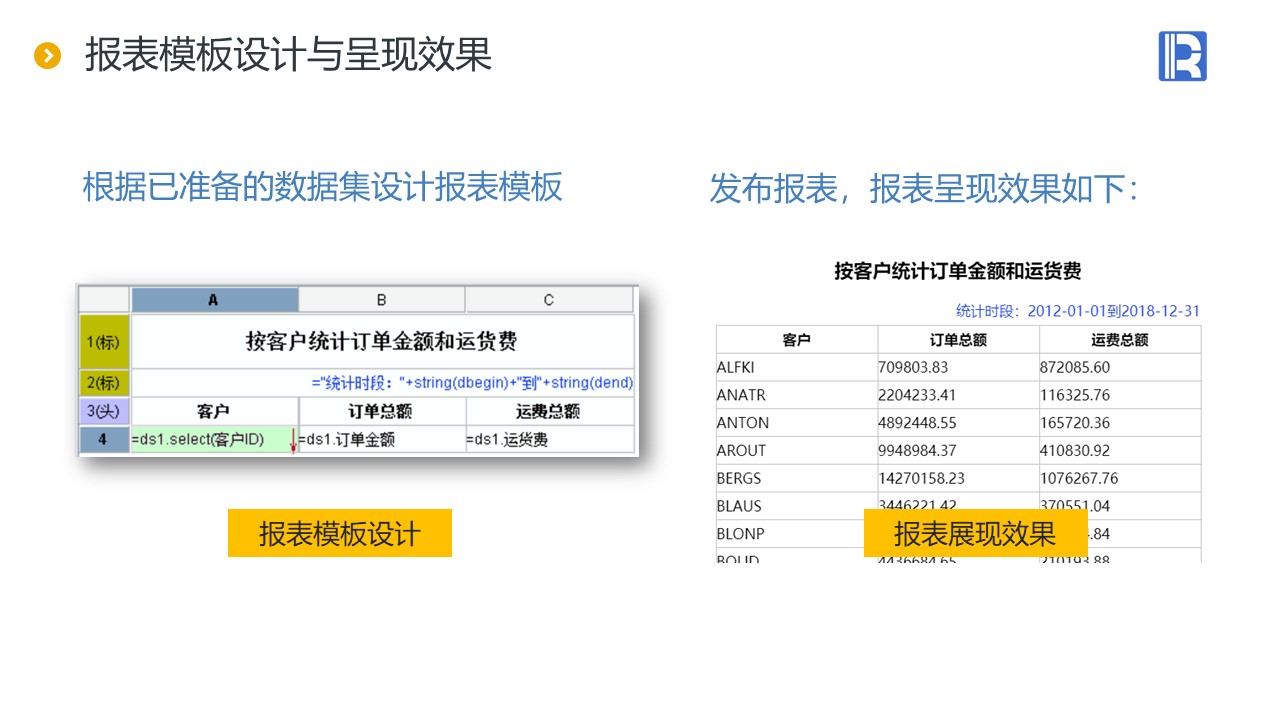Click the blue R logo icon

point(1182,56)
